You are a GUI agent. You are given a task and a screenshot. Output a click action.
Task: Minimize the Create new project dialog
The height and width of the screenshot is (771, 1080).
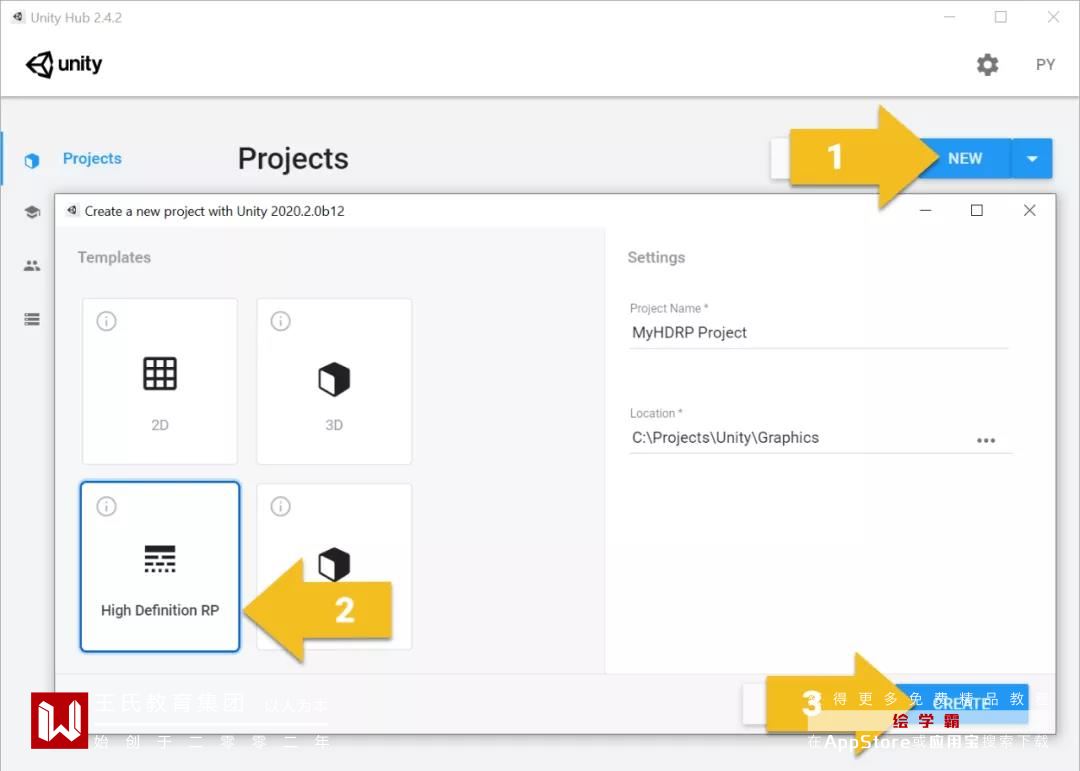tap(926, 210)
